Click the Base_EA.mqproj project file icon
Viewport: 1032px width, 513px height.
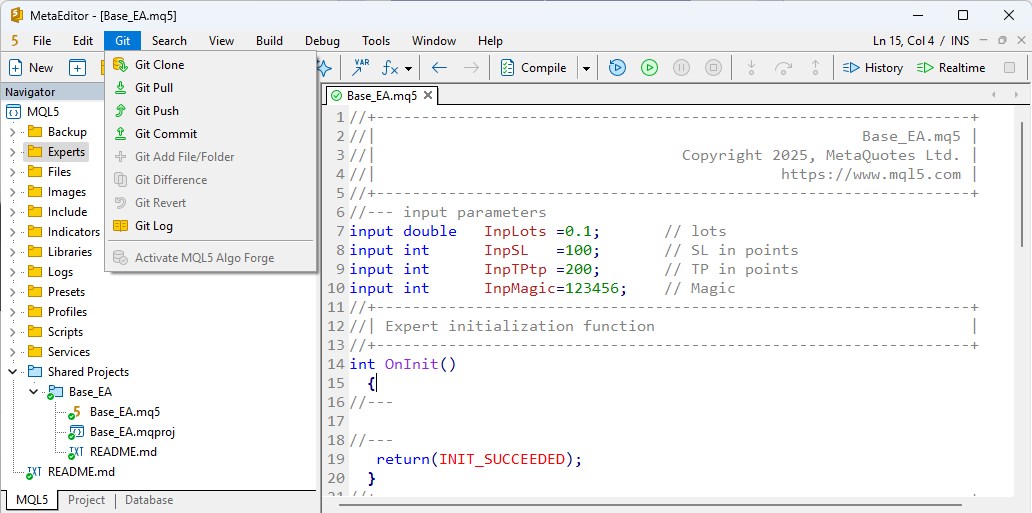pos(76,432)
